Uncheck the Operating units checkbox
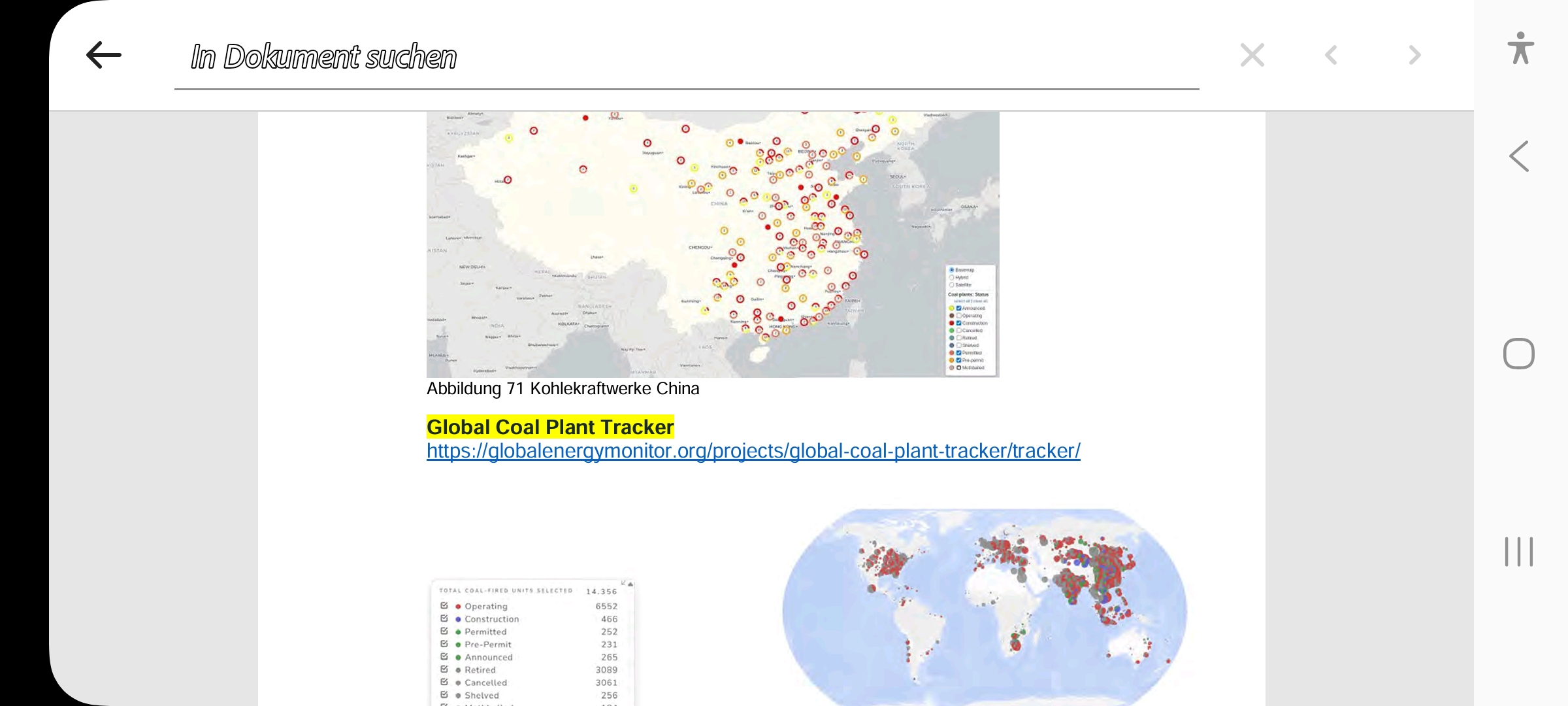This screenshot has height=706, width=1568. [x=444, y=606]
